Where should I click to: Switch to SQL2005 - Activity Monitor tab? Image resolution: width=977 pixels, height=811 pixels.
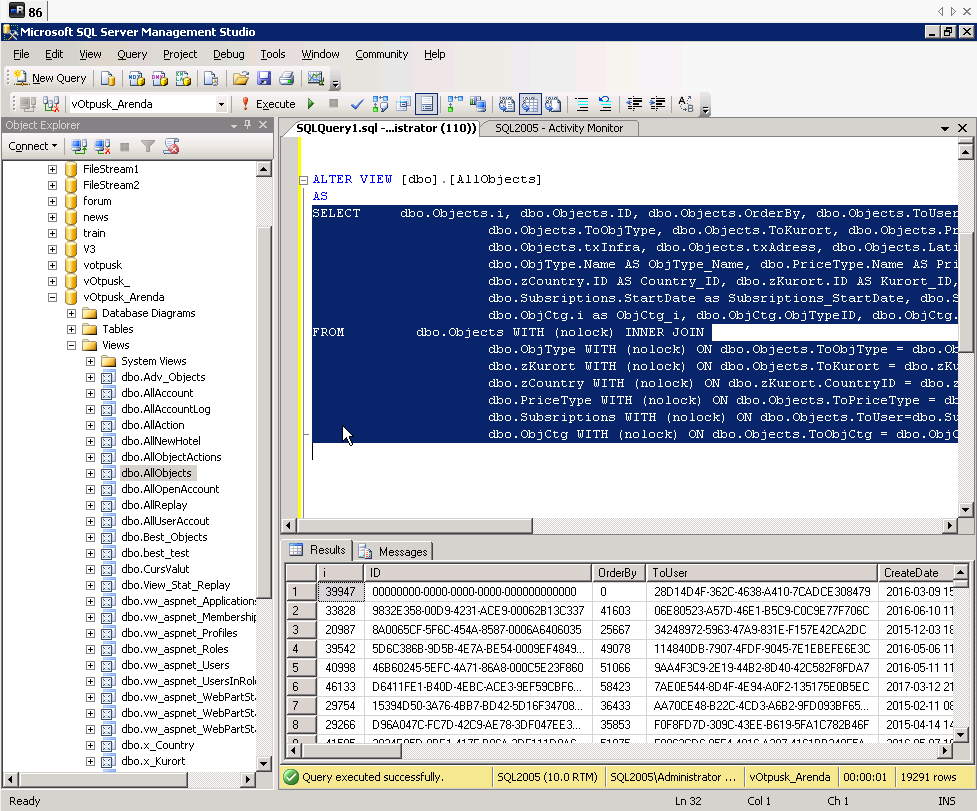click(559, 128)
